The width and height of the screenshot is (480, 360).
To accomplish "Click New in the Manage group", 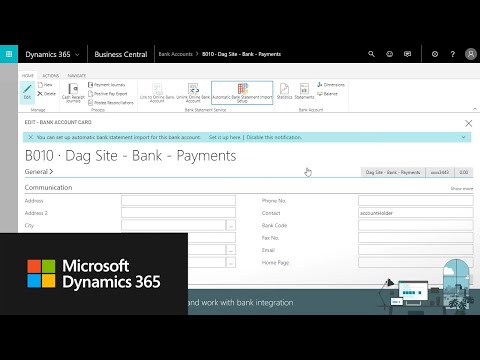I will pyautogui.click(x=45, y=85).
